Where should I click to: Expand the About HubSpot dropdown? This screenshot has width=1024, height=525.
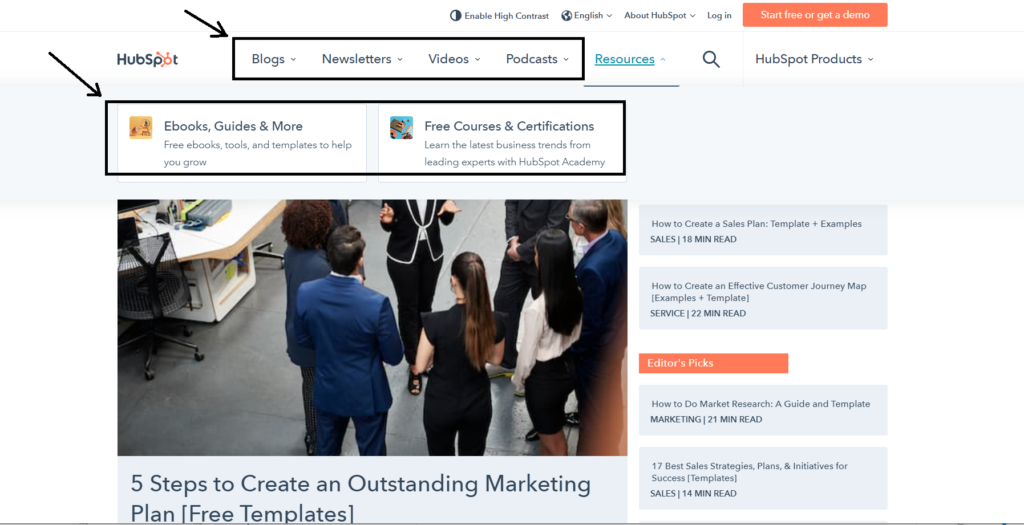click(x=660, y=16)
